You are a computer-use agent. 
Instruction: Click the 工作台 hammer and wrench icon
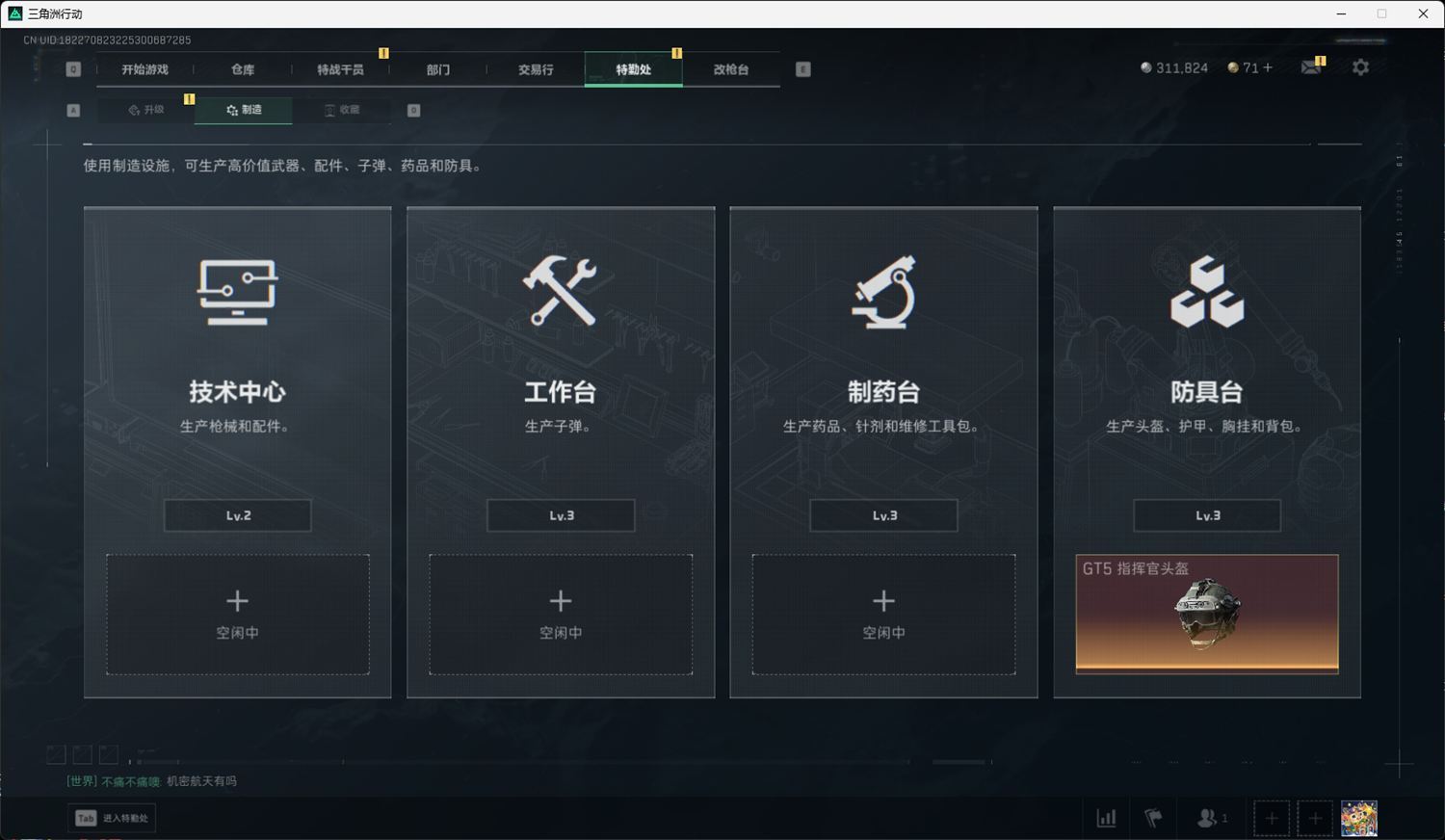point(560,291)
